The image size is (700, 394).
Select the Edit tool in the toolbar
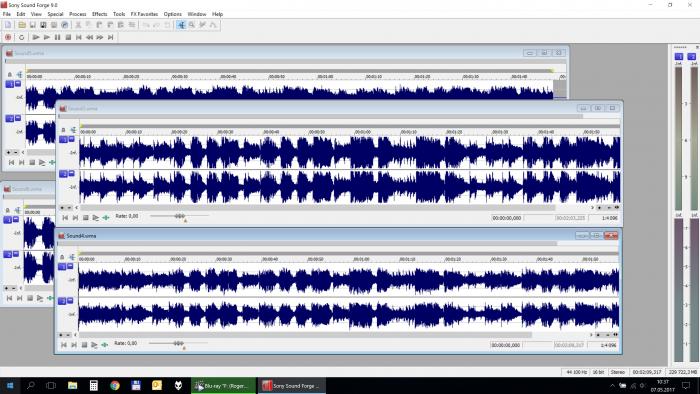(x=181, y=25)
